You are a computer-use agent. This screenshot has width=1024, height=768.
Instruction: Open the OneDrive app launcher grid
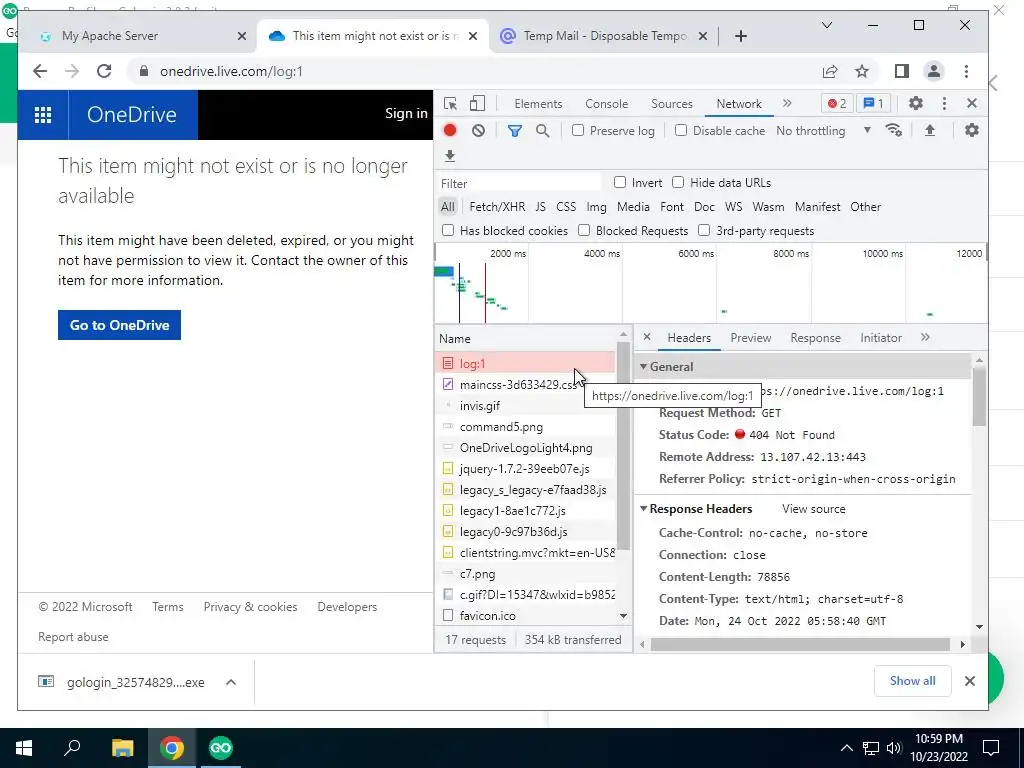point(43,115)
